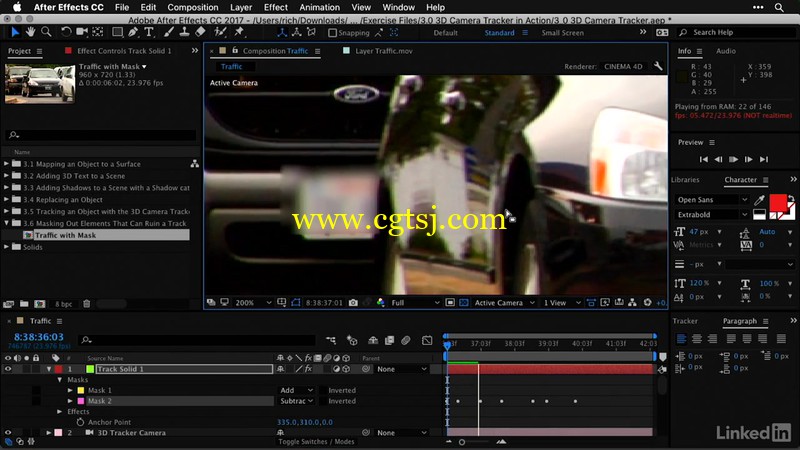Open the Layer menu
The height and width of the screenshot is (450, 800).
pyautogui.click(x=241, y=7)
